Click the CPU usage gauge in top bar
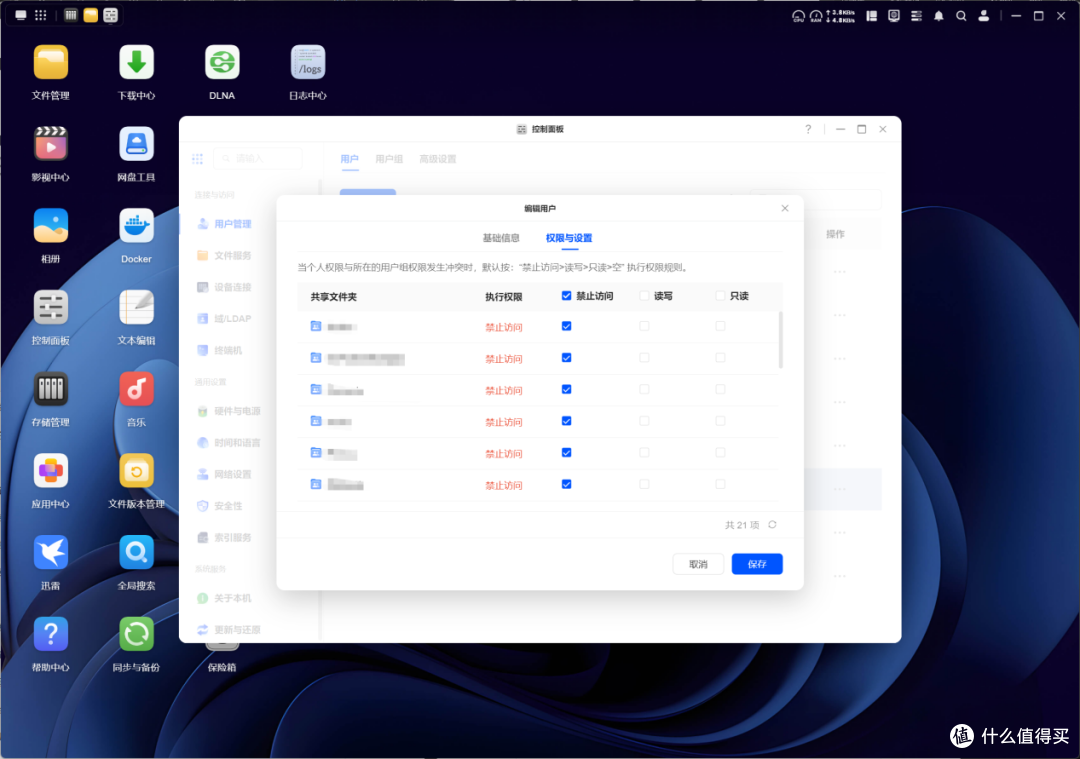 tap(798, 16)
